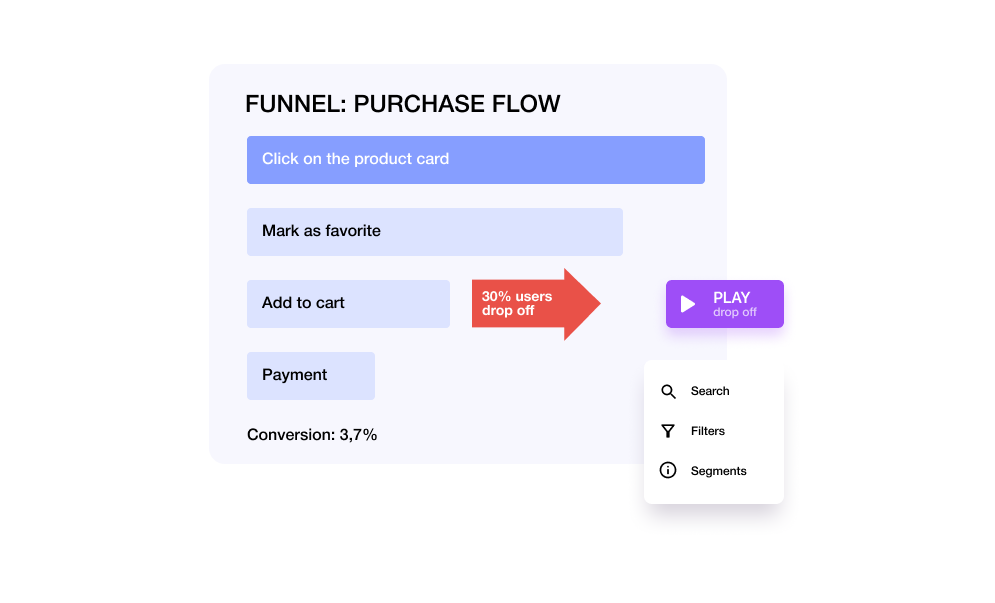Click the red '30% users drop off' arrow
Image resolution: width=995 pixels, height=603 pixels.
pyautogui.click(x=520, y=304)
